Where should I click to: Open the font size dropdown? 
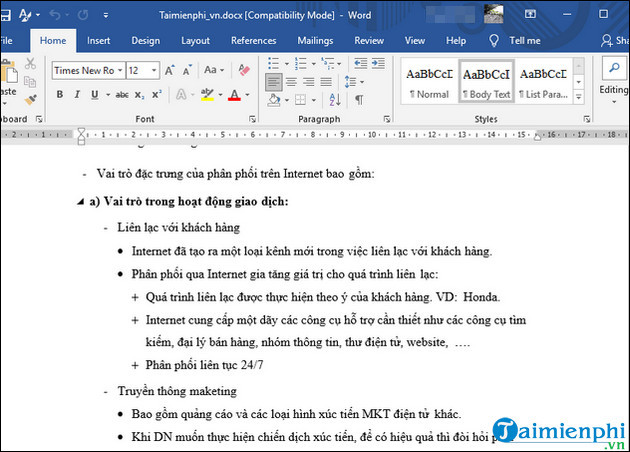[x=154, y=70]
